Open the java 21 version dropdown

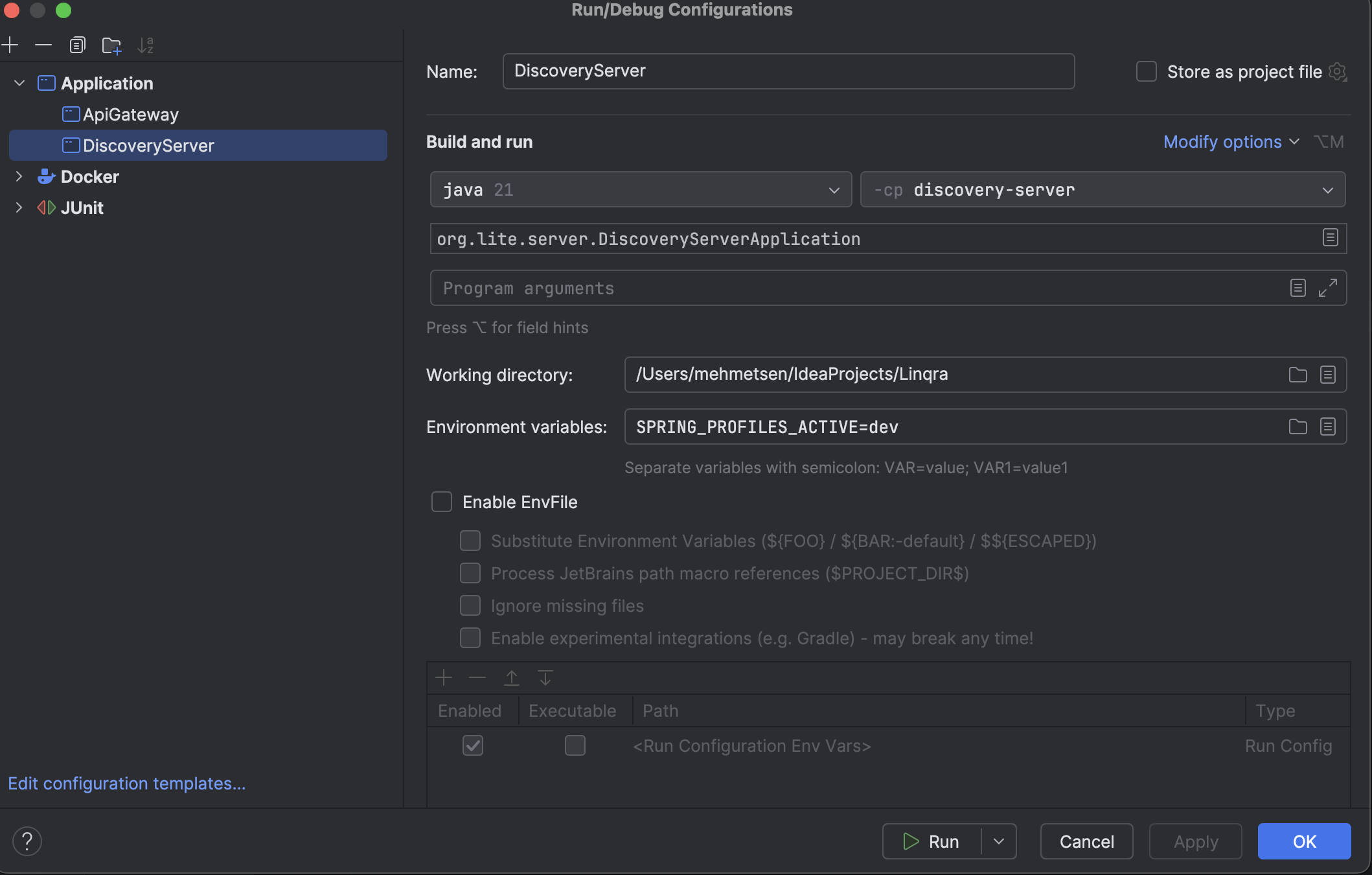[x=833, y=189]
